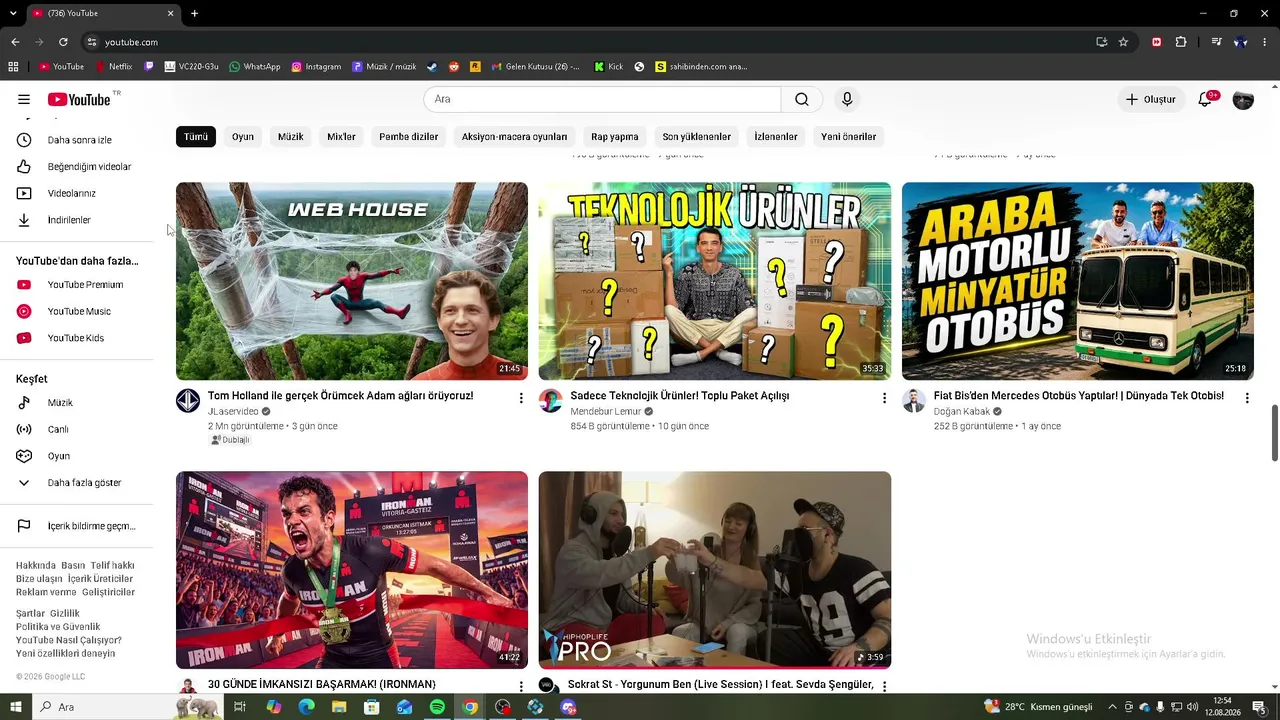Open YouTube Kids from the sidebar
The height and width of the screenshot is (720, 1280).
[x=77, y=338]
